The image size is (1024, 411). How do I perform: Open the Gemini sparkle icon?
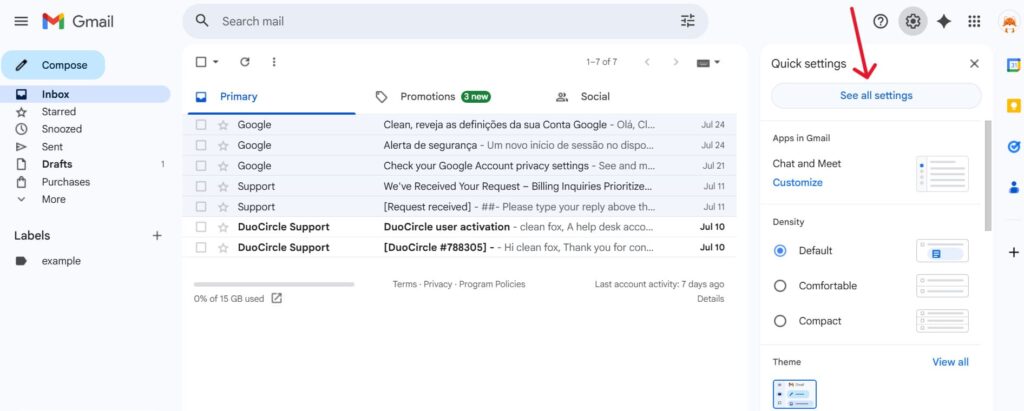[x=943, y=22]
